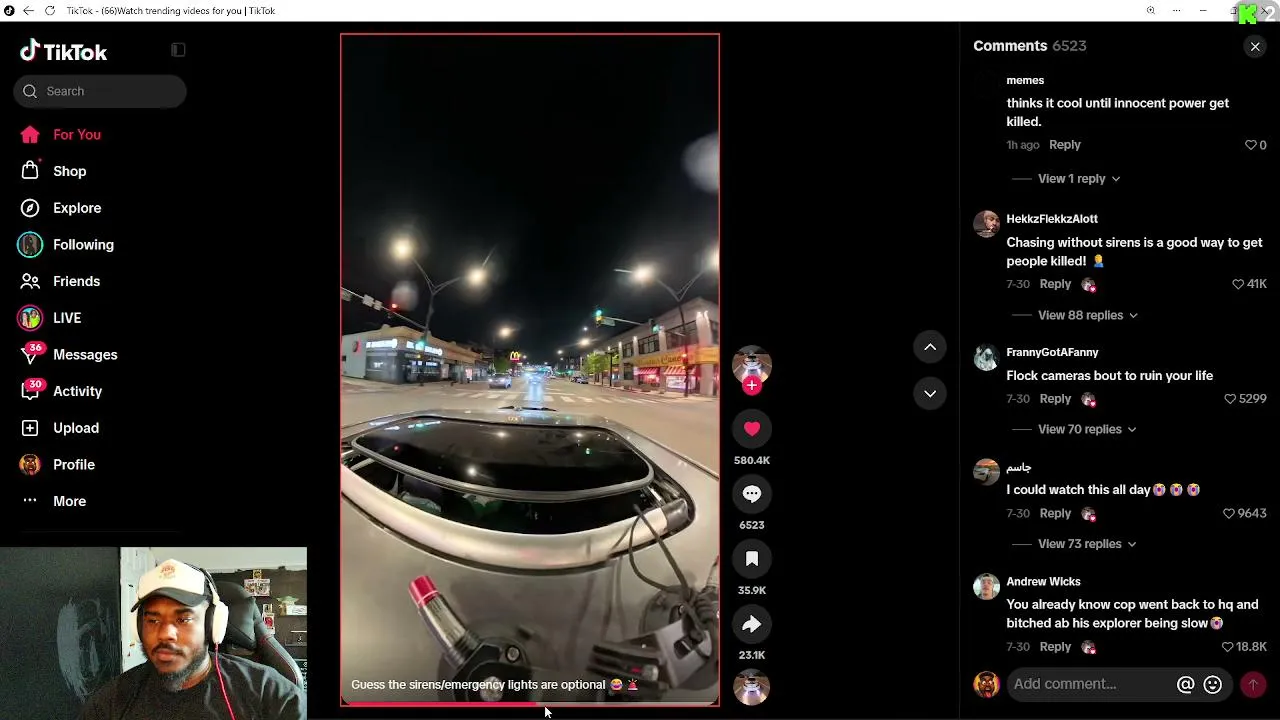Open Upload page

[76, 428]
